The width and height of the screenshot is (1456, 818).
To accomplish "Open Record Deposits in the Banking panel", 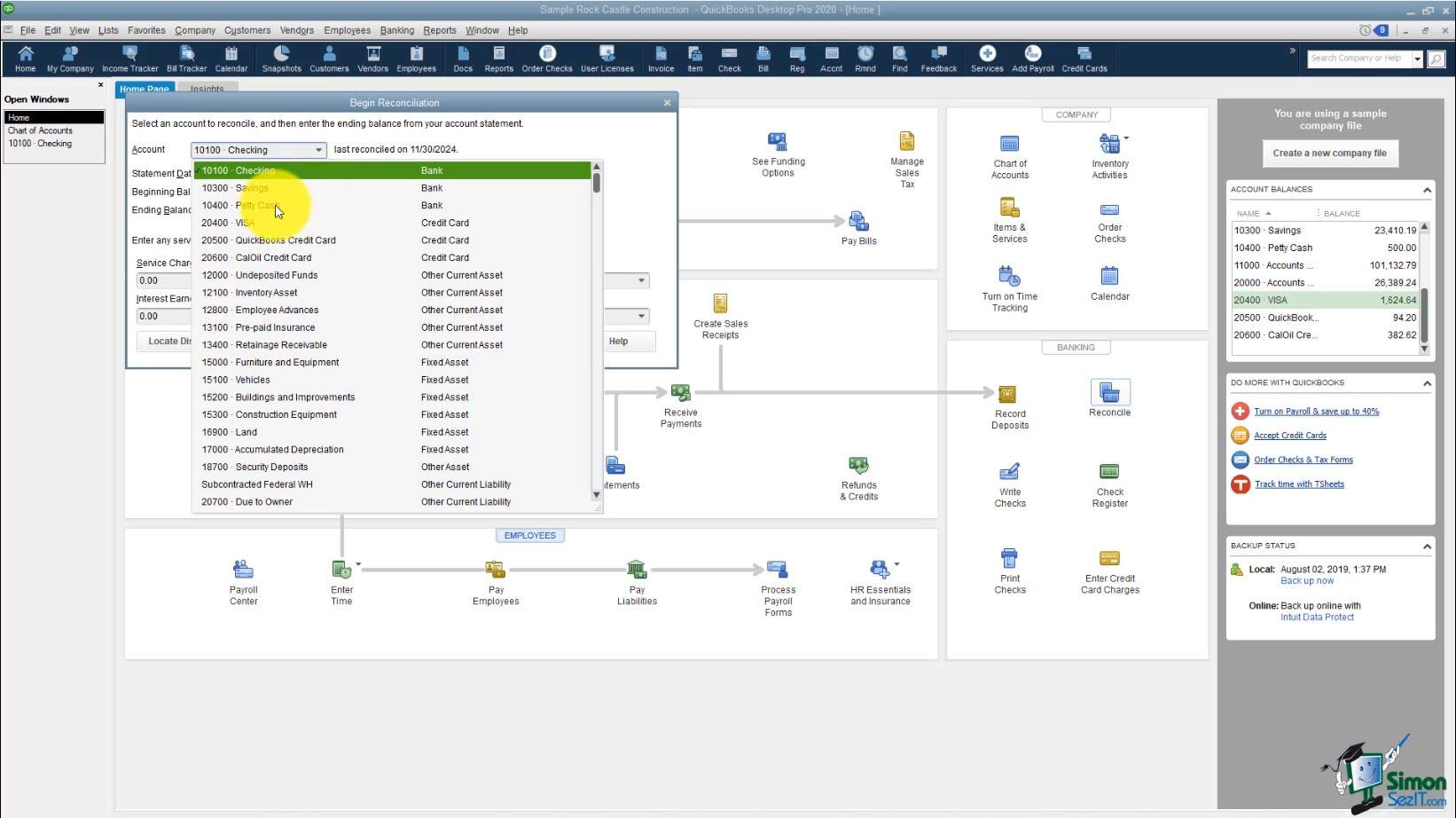I will coord(1009,407).
